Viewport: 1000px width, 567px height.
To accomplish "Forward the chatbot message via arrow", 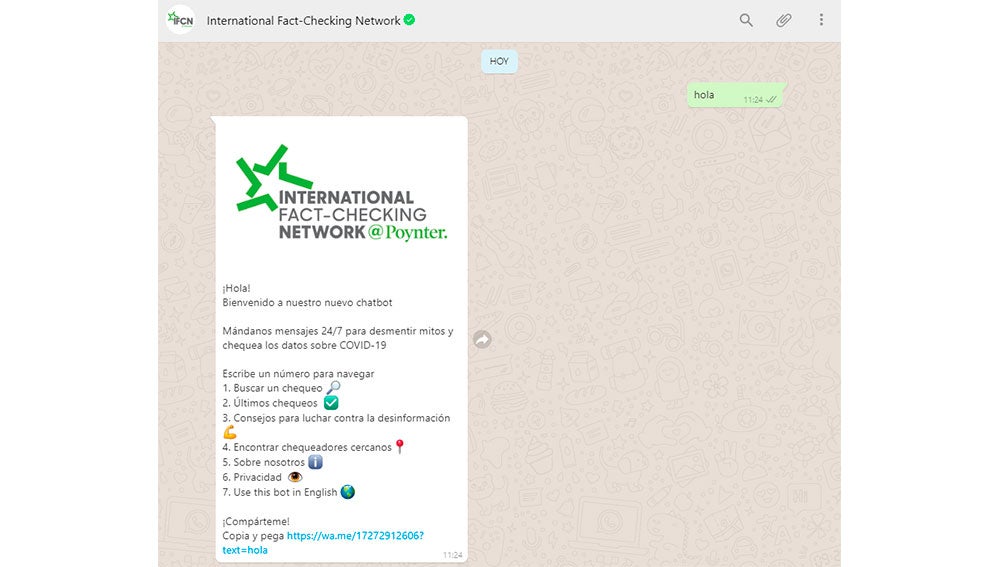I will point(483,339).
